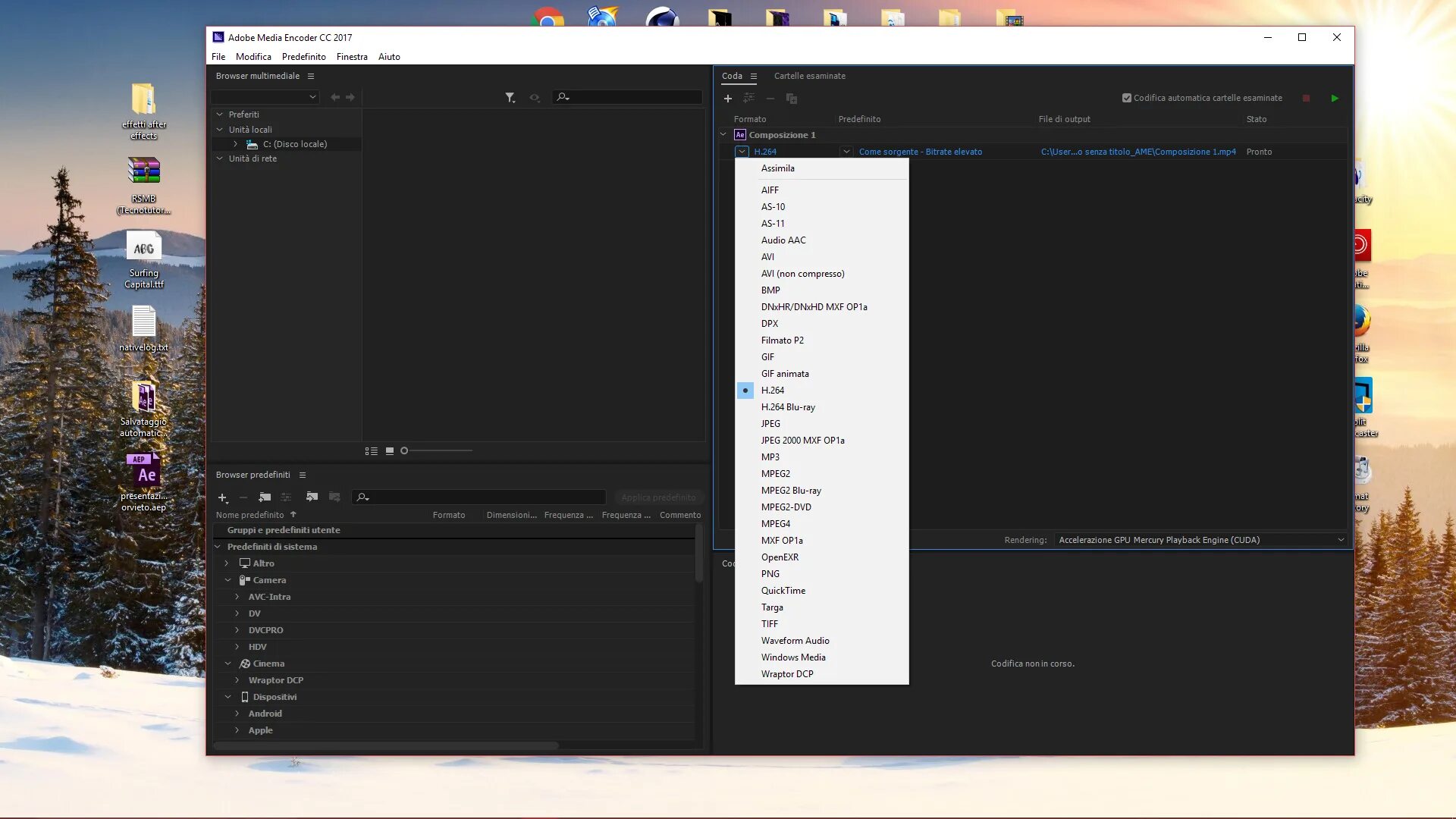The image size is (1456, 819).
Task: Click the Formato column header in presets
Action: tap(449, 515)
